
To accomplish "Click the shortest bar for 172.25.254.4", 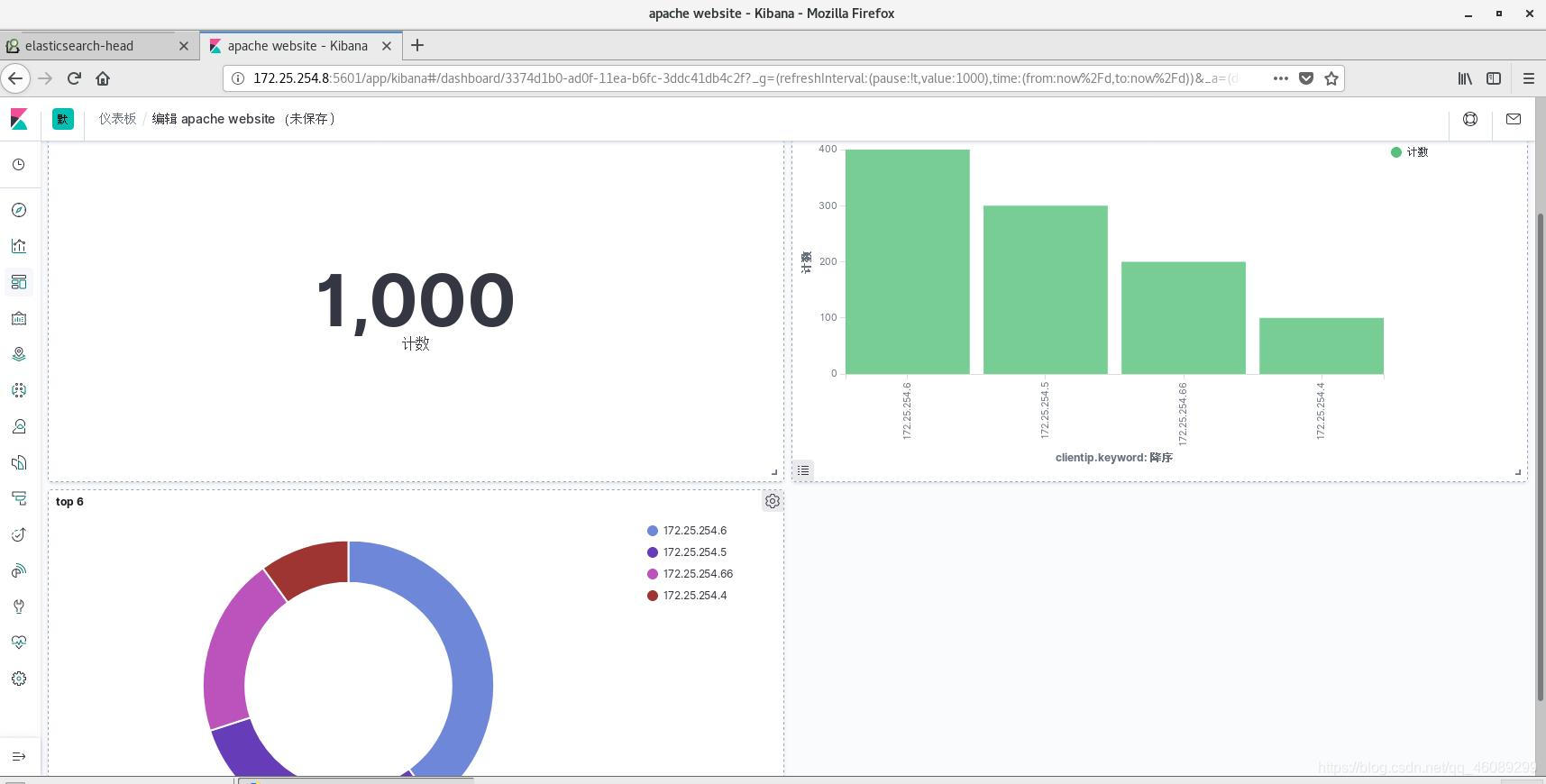I will (x=1322, y=346).
